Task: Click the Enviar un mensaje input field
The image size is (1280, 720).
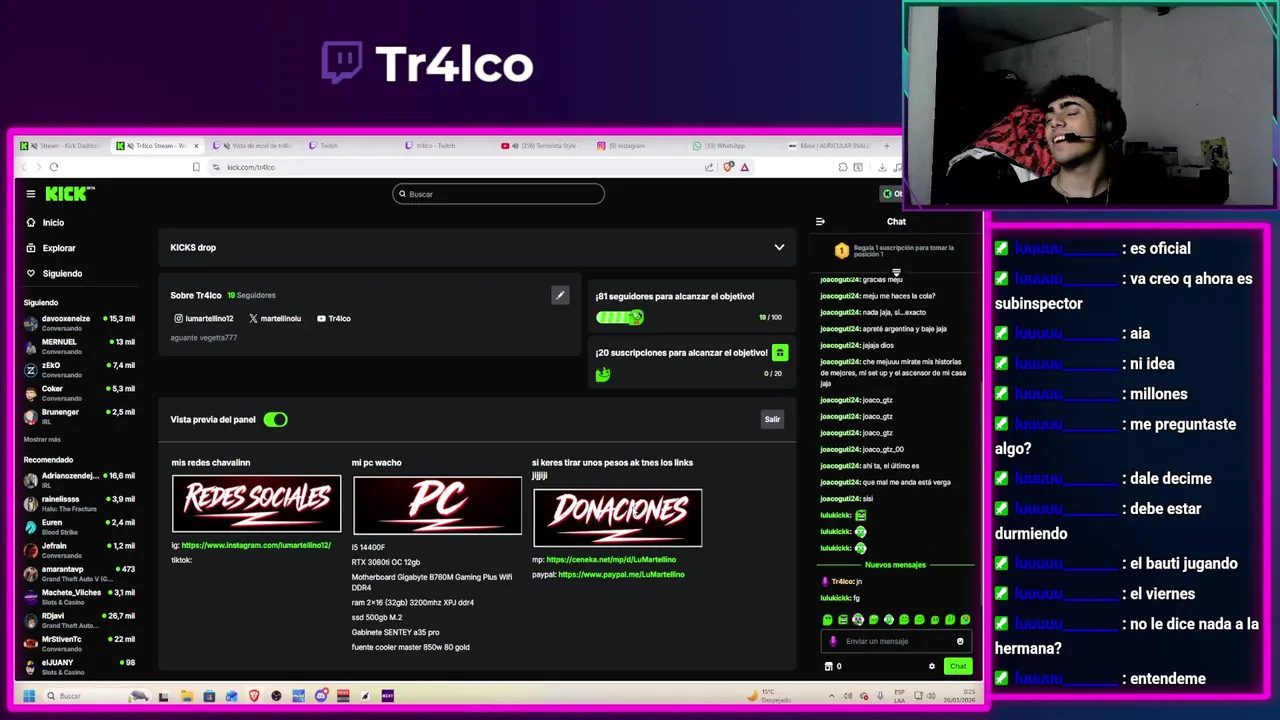Action: click(895, 641)
